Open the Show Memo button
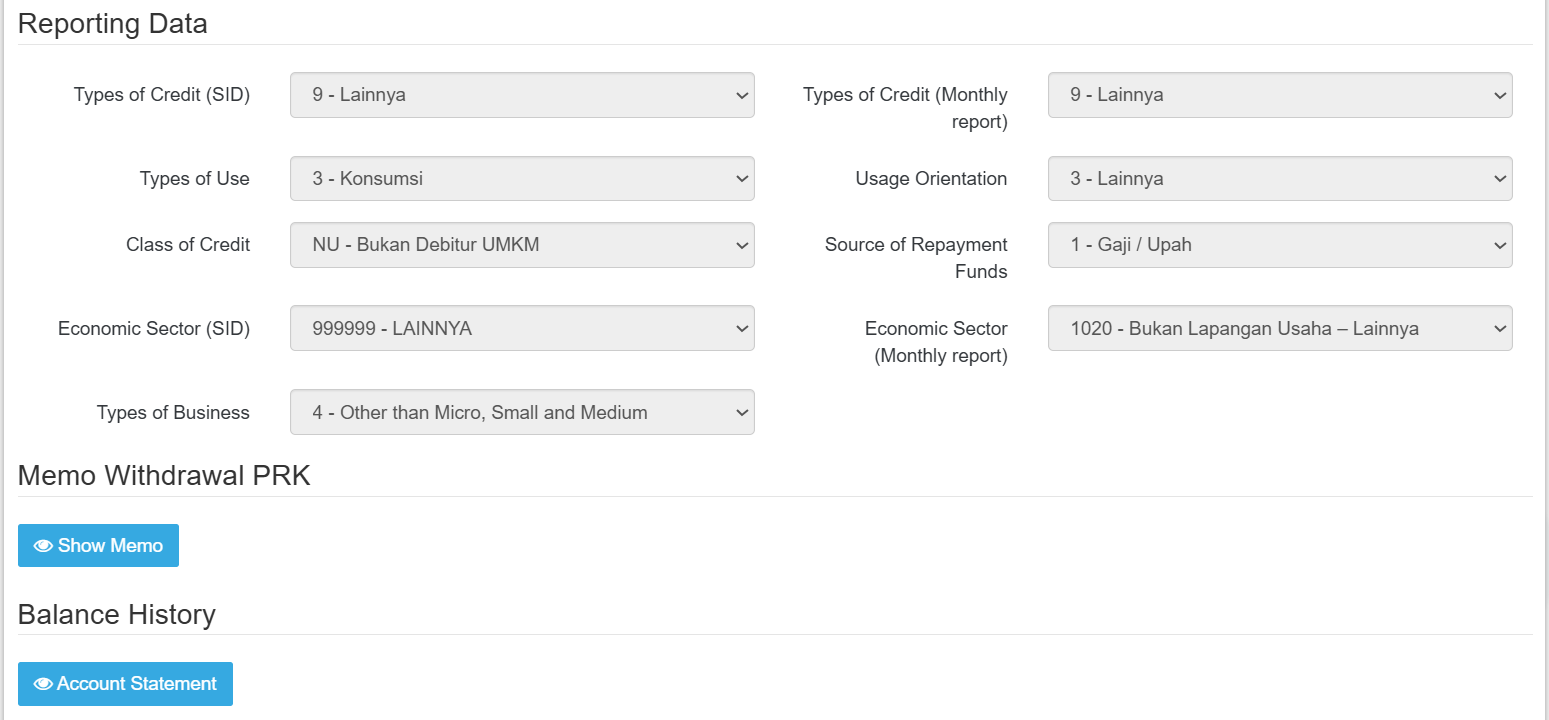 pyautogui.click(x=98, y=546)
